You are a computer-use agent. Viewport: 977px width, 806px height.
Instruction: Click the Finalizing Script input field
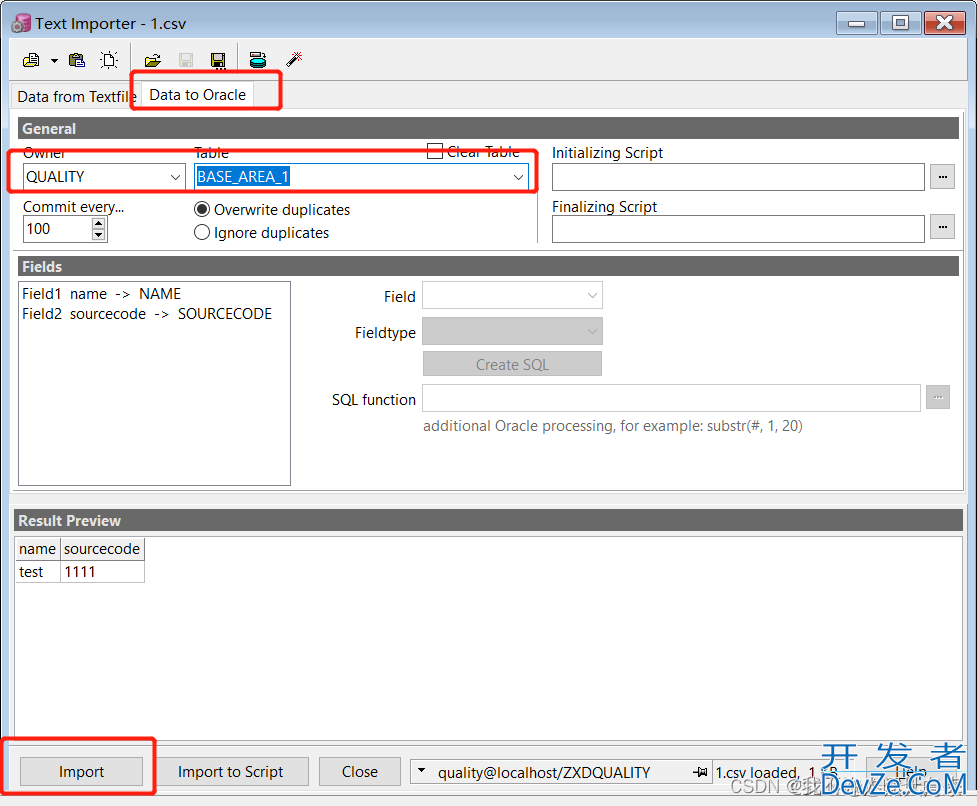(738, 229)
